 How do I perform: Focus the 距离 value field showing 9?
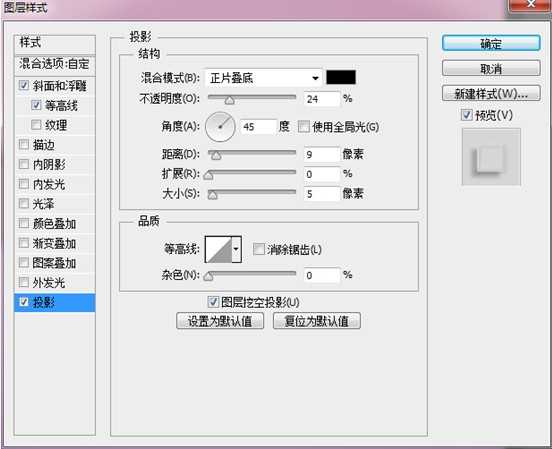322,154
